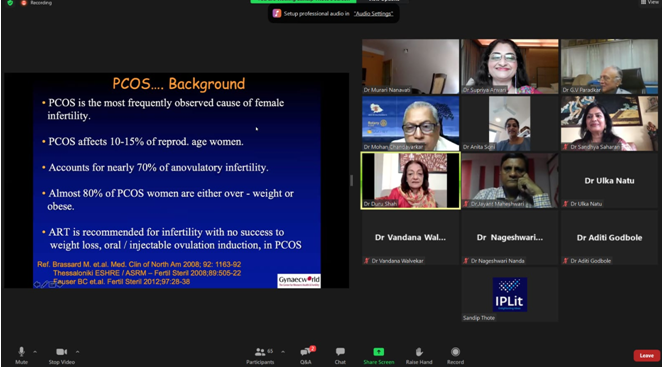
Task: Click the divider handle between slide and gallery
Action: point(351,181)
